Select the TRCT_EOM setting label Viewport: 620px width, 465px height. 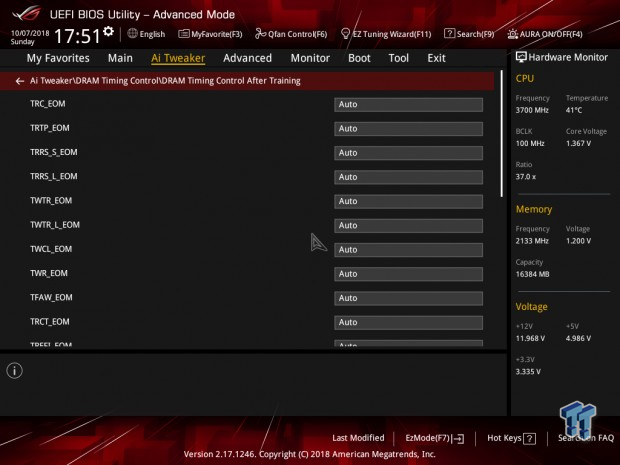pos(50,322)
